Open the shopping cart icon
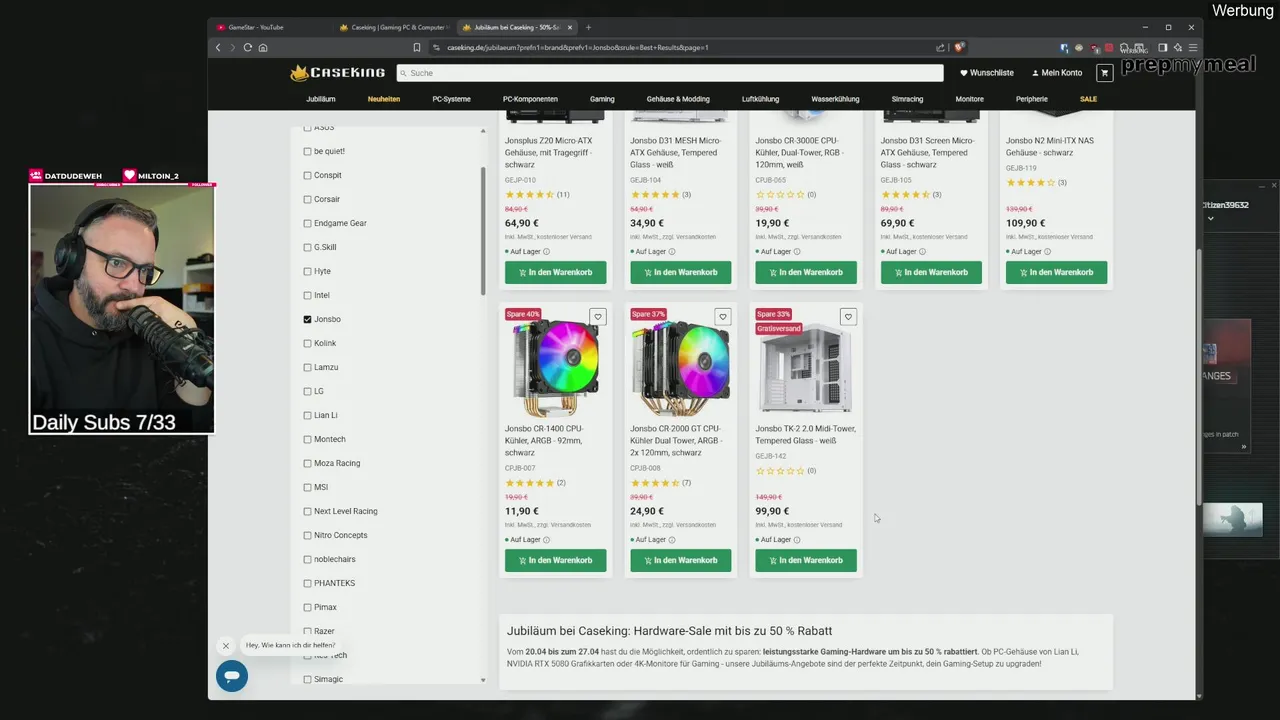 [1104, 73]
